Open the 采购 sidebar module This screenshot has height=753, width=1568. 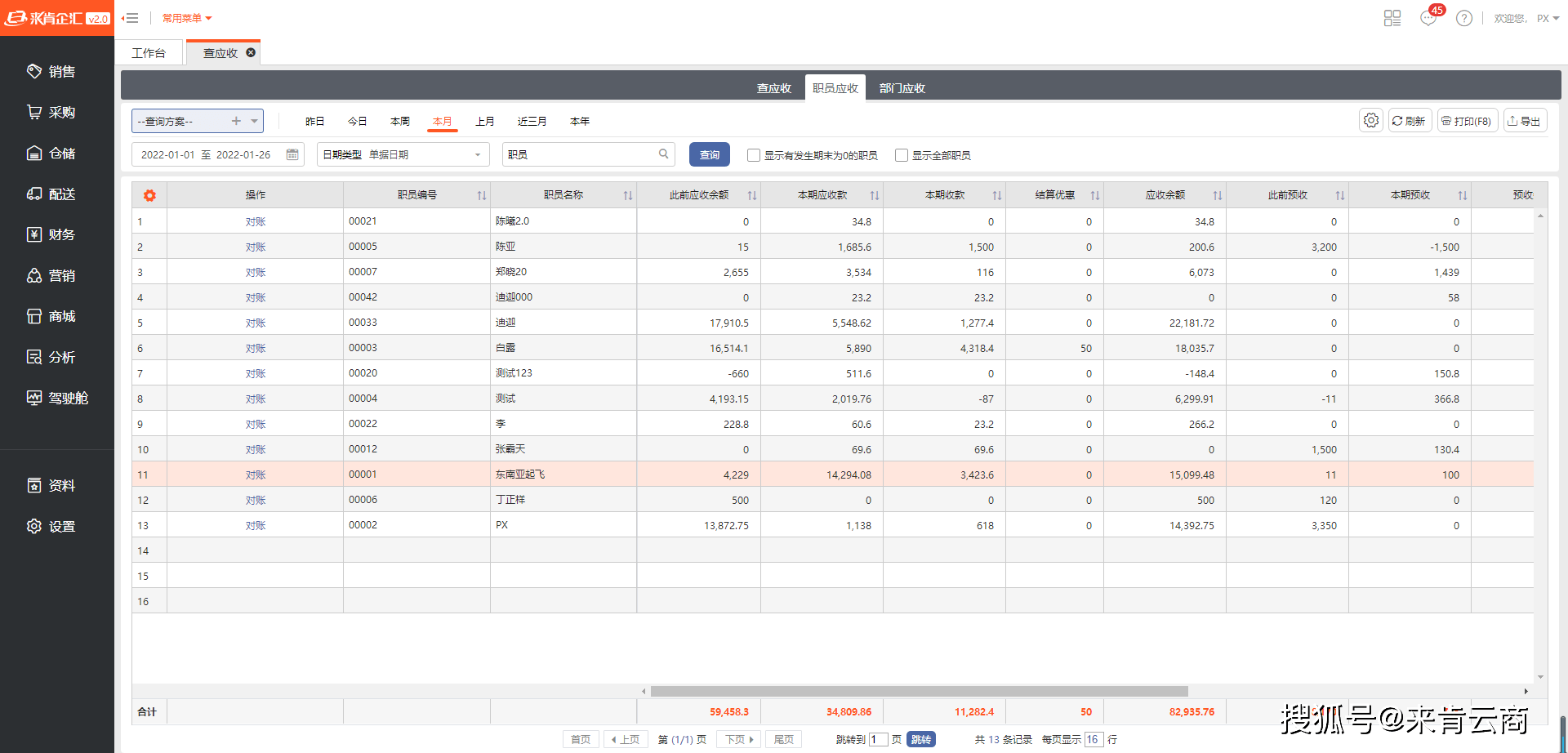[51, 113]
